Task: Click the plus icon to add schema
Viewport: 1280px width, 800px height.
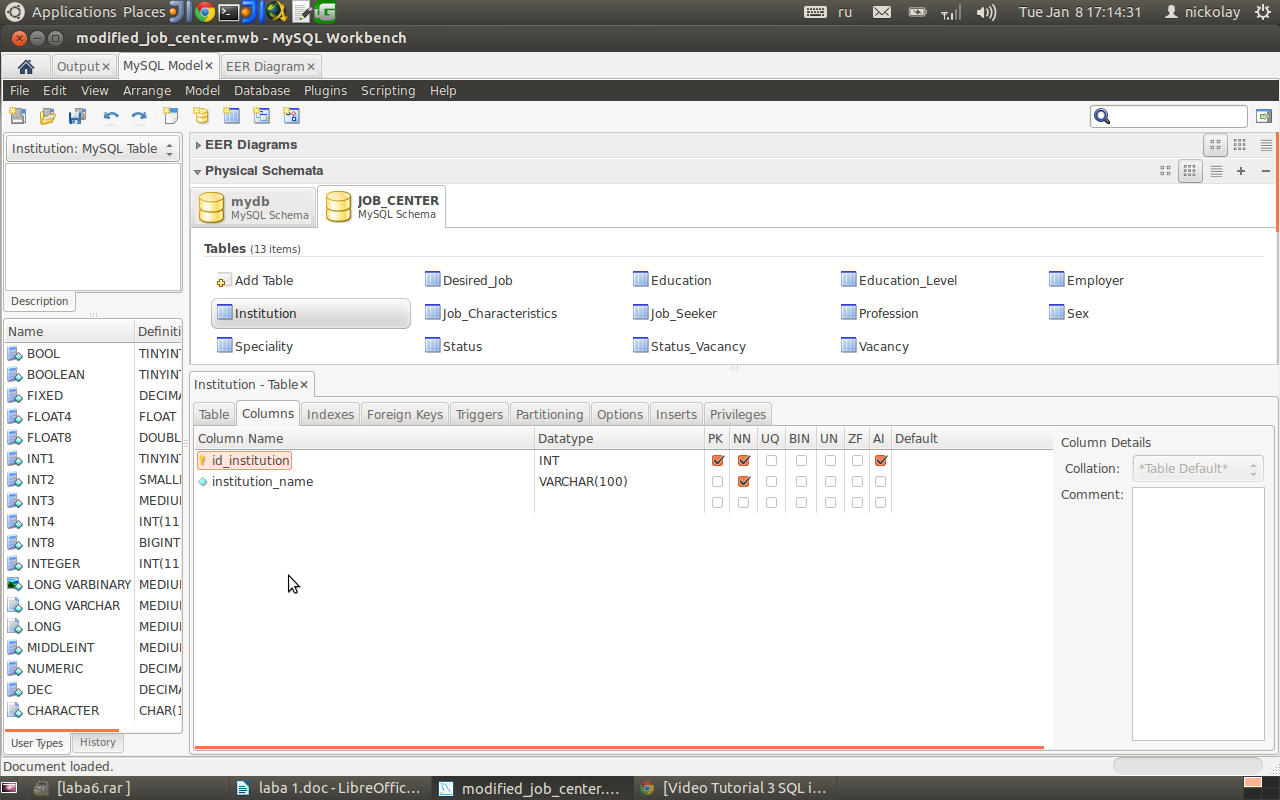Action: click(1241, 171)
